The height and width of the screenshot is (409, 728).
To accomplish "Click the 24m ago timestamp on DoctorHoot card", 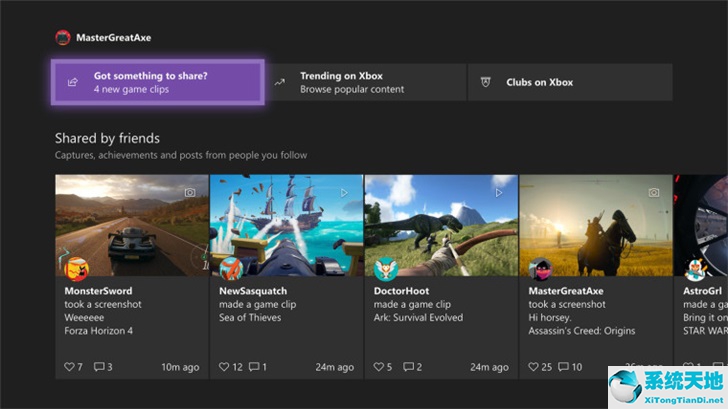I will [x=489, y=367].
